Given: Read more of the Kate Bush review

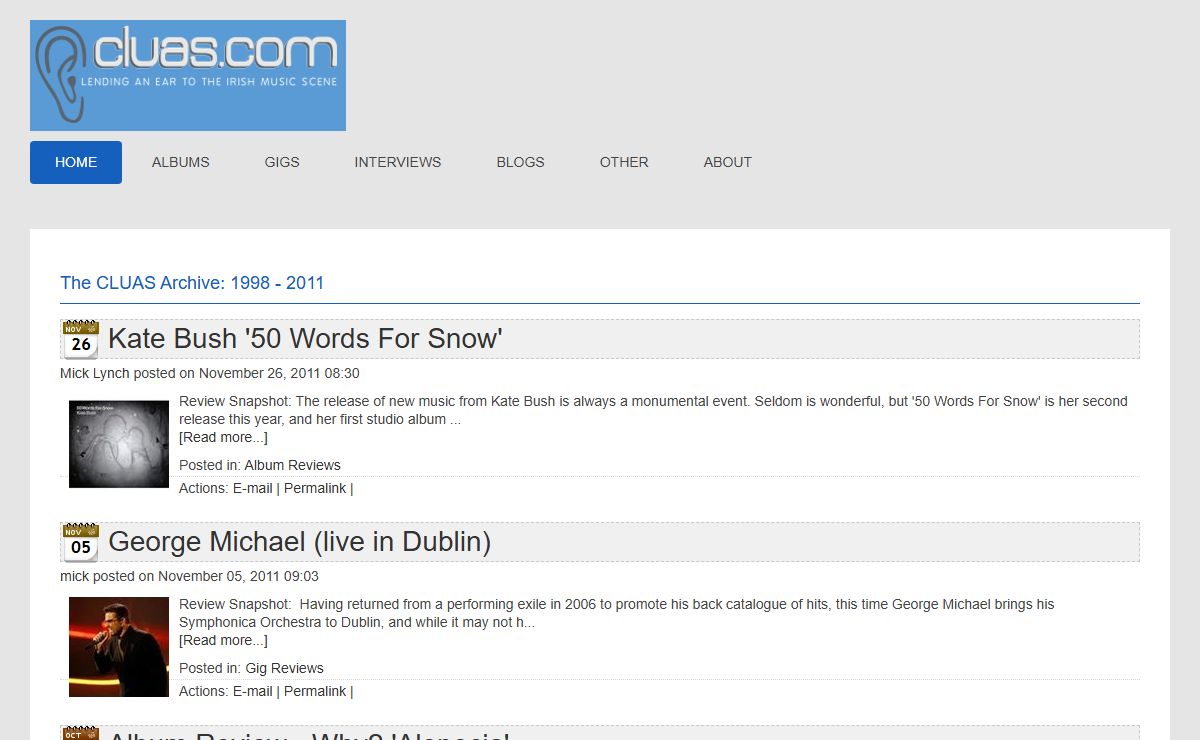Looking at the screenshot, I should (x=223, y=437).
